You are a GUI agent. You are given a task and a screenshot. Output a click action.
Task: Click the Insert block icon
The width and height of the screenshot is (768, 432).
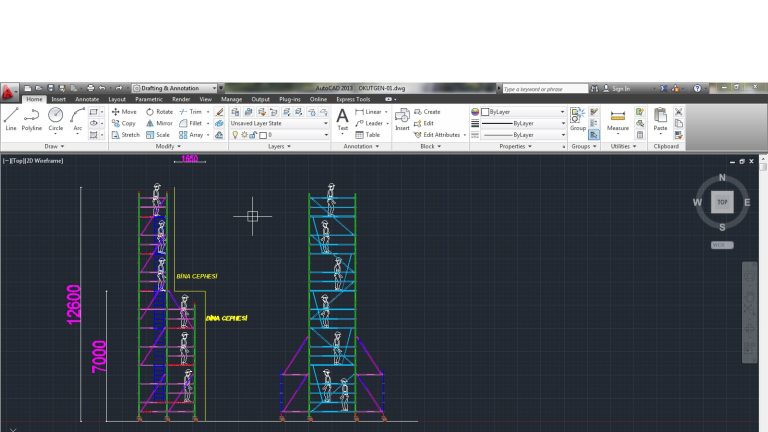click(402, 118)
